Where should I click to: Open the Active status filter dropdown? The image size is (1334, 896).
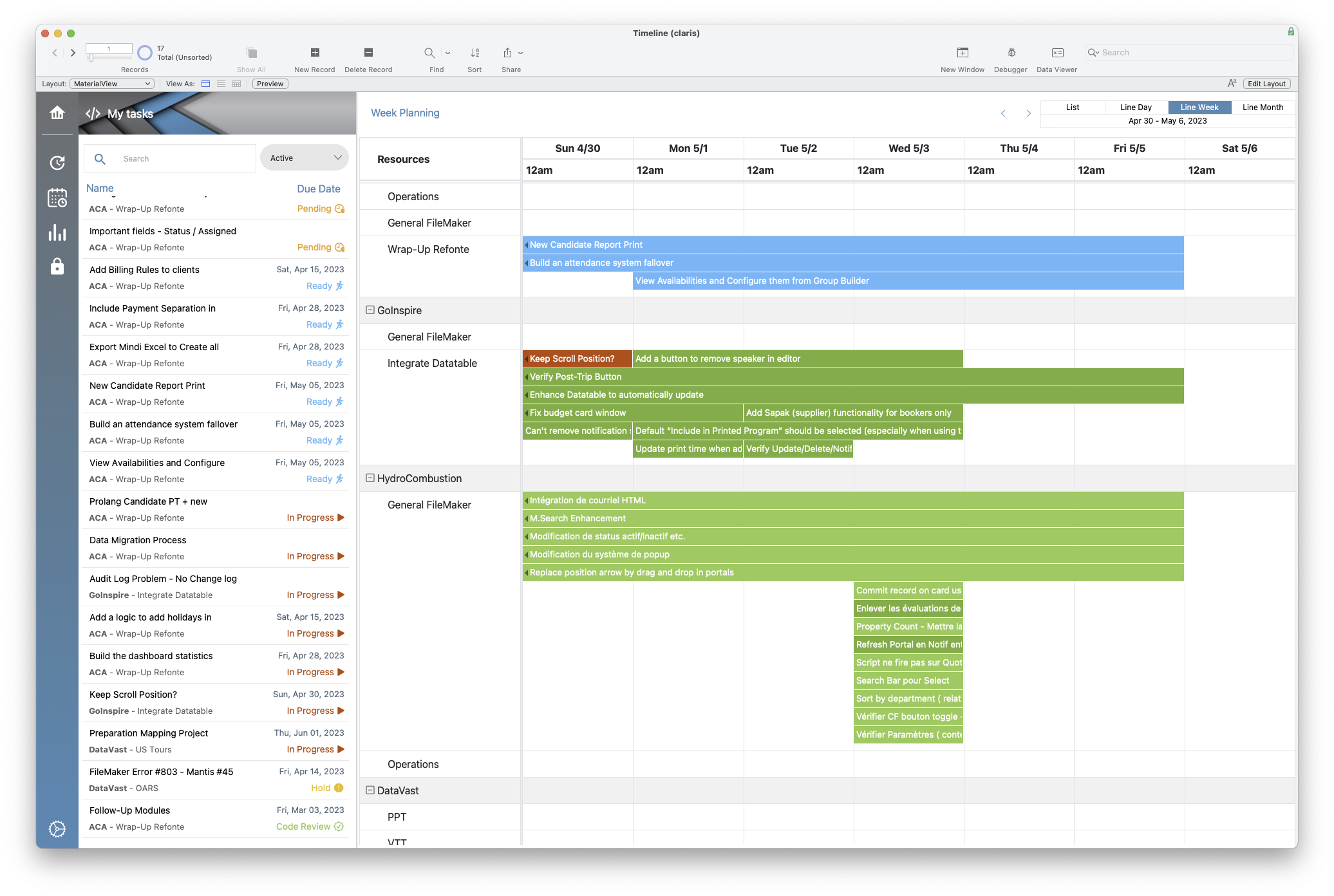pyautogui.click(x=303, y=158)
